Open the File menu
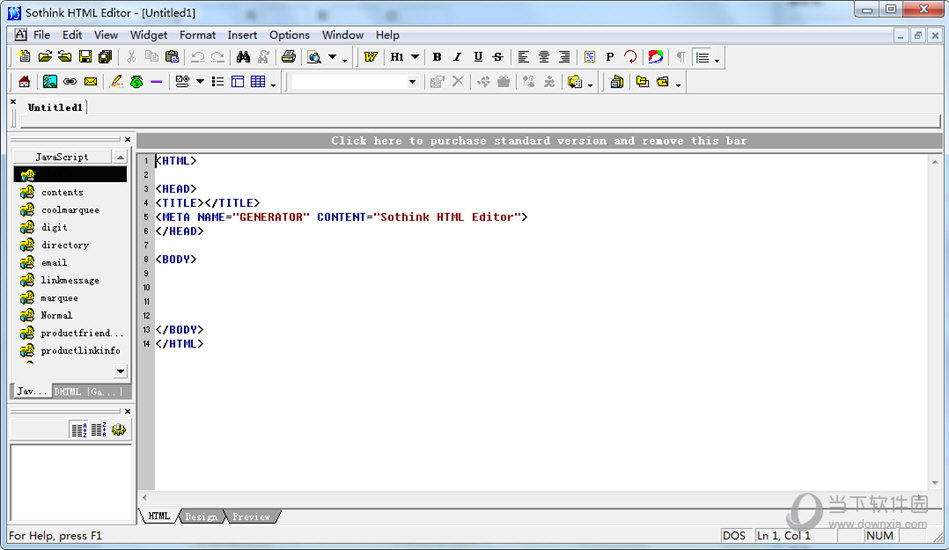The height and width of the screenshot is (550, 949). [x=42, y=35]
